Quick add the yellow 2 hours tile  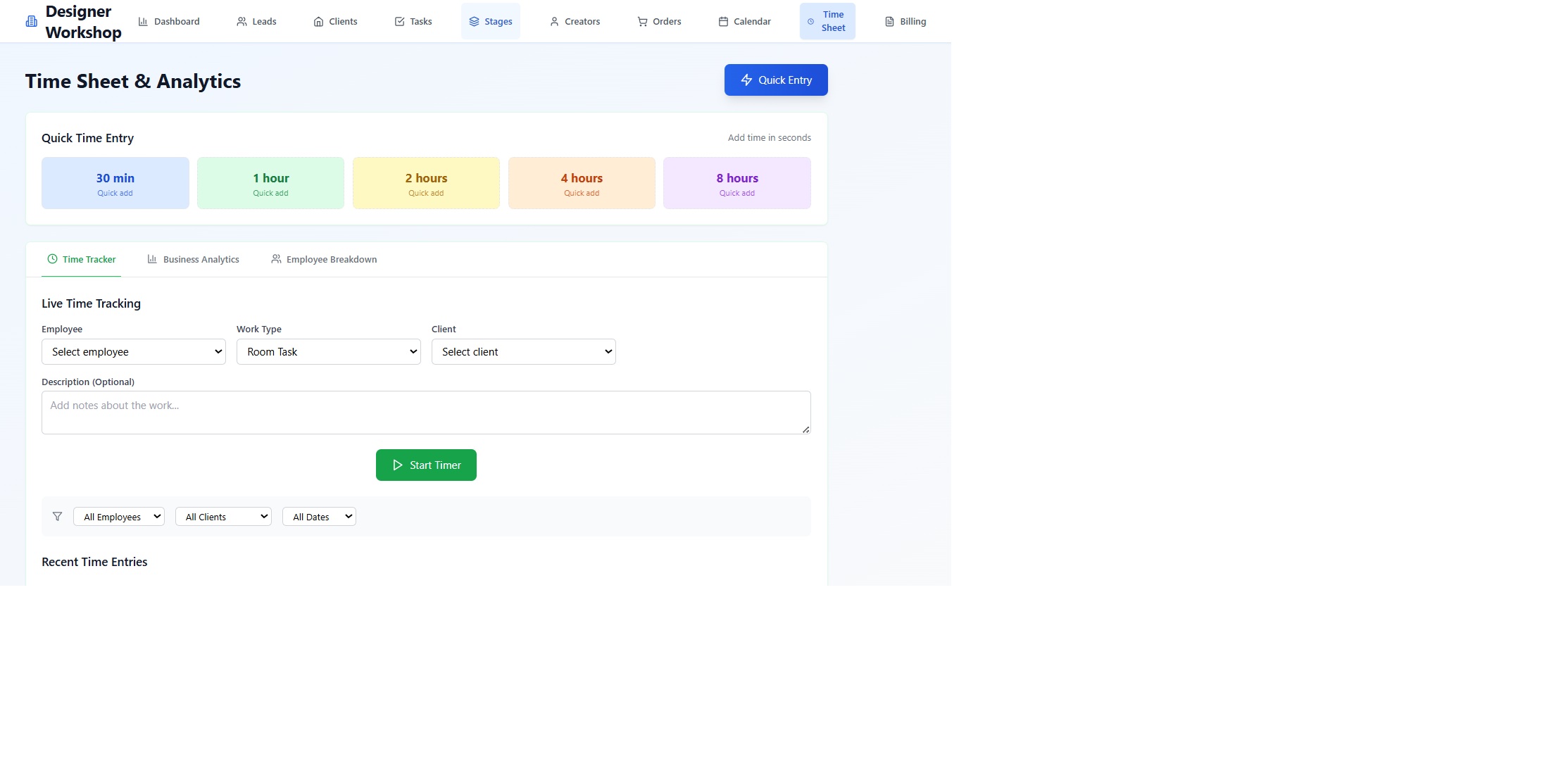pyautogui.click(x=426, y=183)
